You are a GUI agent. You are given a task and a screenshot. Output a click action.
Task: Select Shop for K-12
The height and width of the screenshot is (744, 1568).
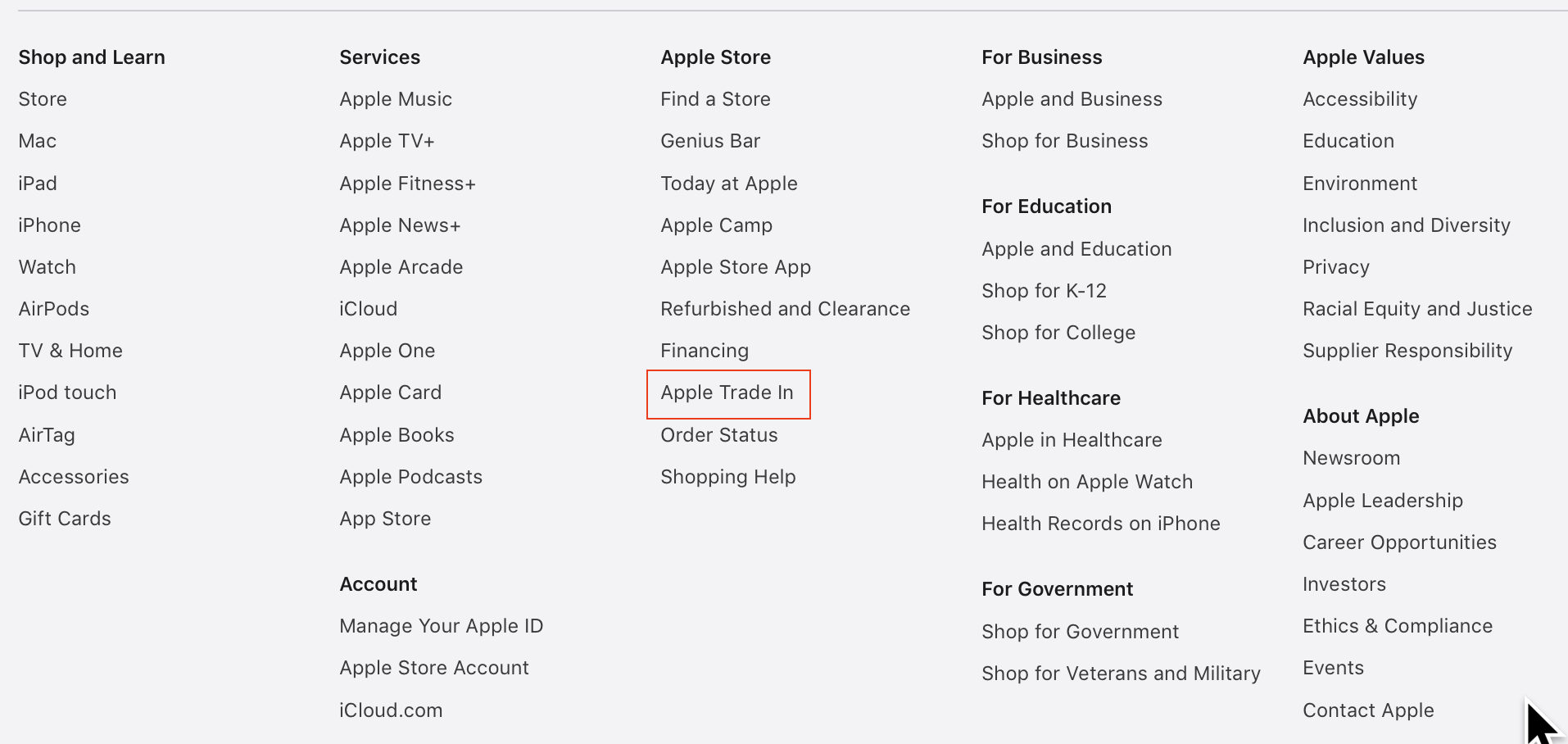point(1044,290)
